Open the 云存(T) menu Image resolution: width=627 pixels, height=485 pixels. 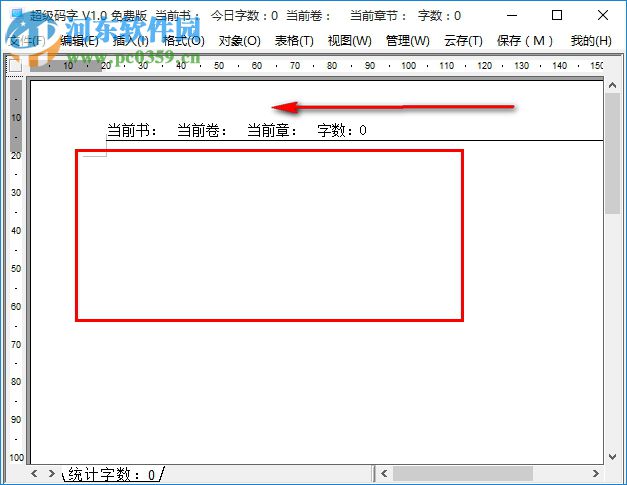[x=463, y=41]
